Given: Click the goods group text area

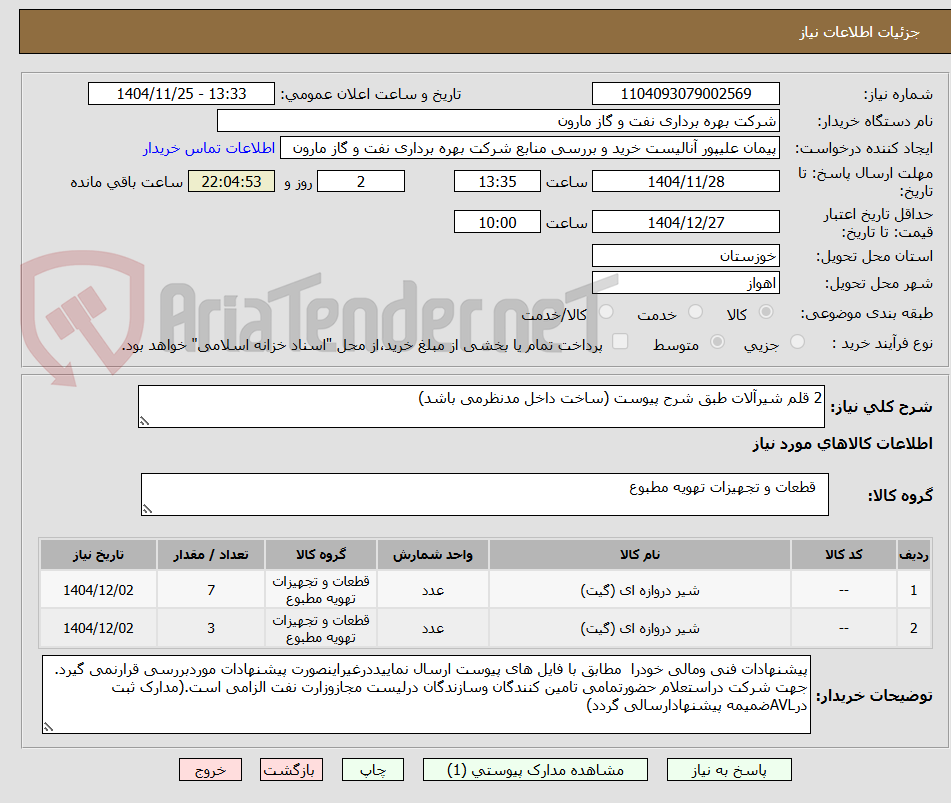Looking at the screenshot, I should pyautogui.click(x=485, y=494).
